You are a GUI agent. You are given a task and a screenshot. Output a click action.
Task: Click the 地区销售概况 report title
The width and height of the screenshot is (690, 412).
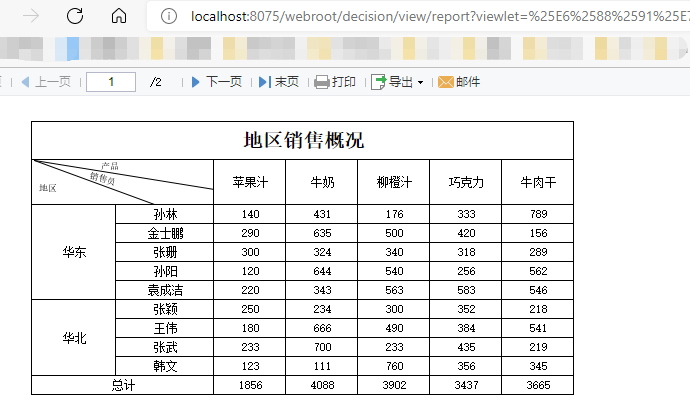pyautogui.click(x=303, y=140)
